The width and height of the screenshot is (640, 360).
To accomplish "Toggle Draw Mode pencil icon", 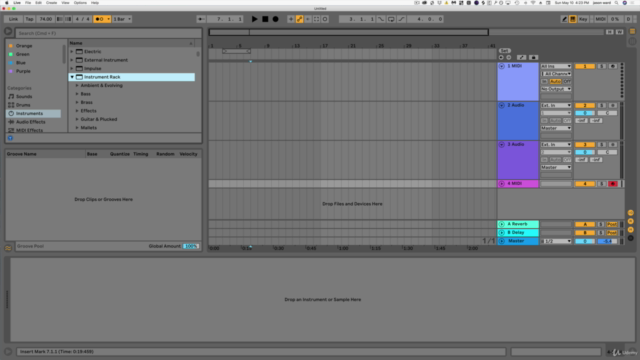I will click(564, 19).
